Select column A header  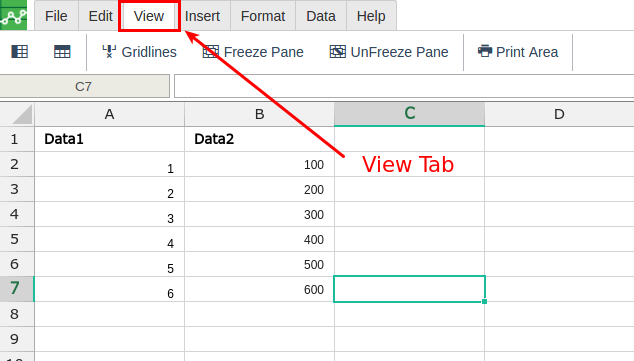110,114
